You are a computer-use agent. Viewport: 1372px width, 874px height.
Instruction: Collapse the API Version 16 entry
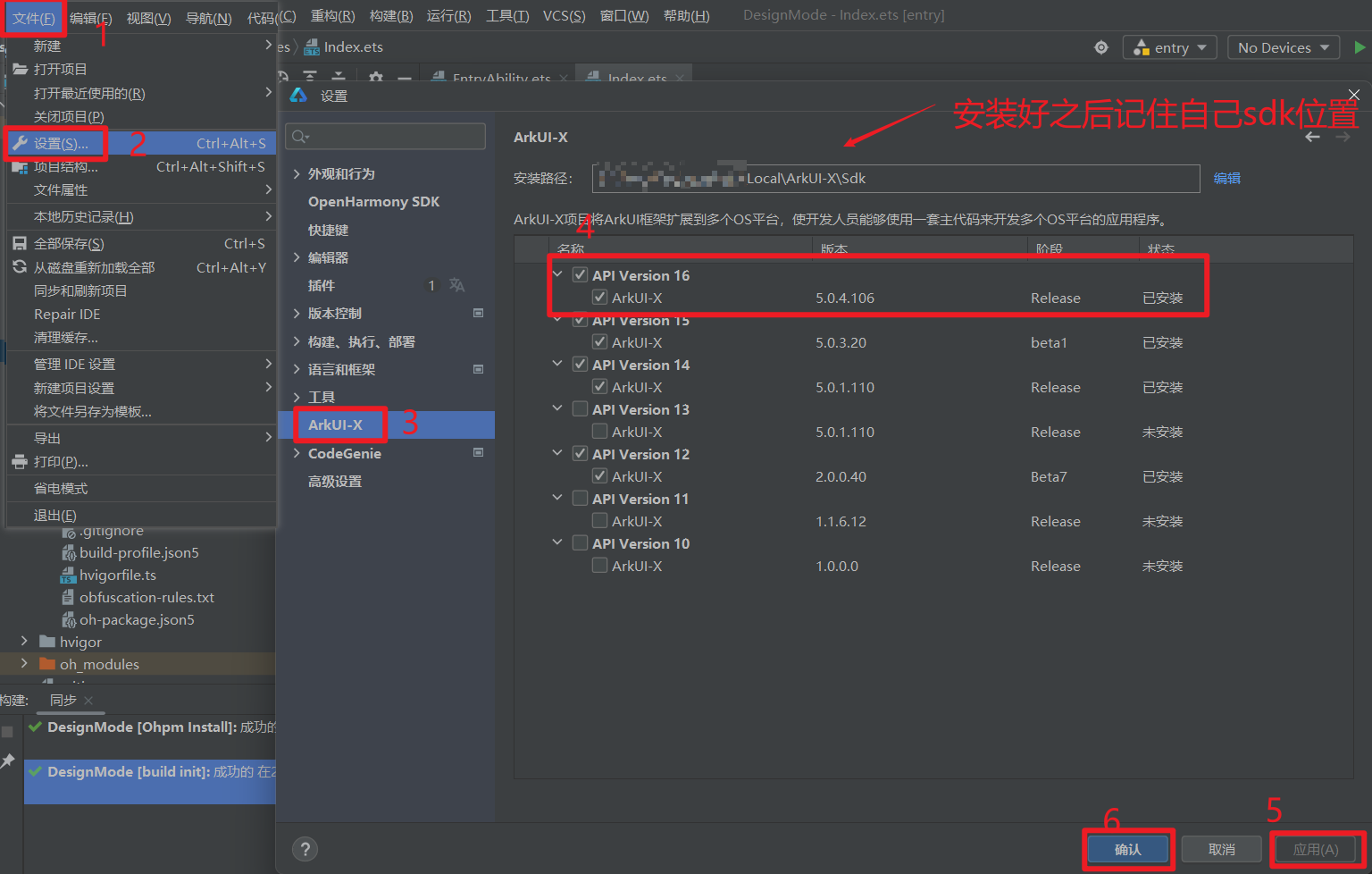[x=556, y=273]
